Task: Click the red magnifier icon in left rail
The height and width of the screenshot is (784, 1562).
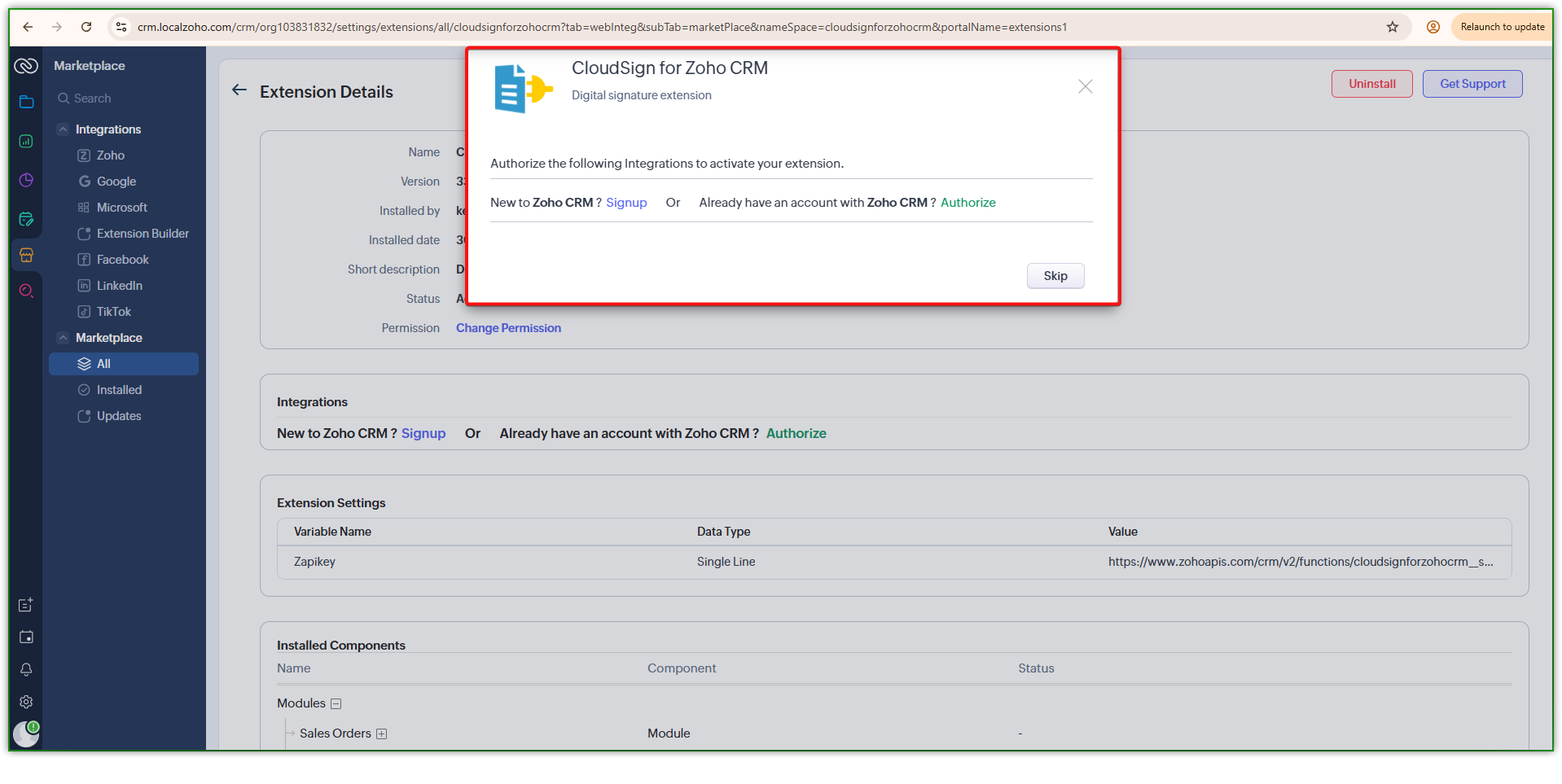Action: [26, 291]
